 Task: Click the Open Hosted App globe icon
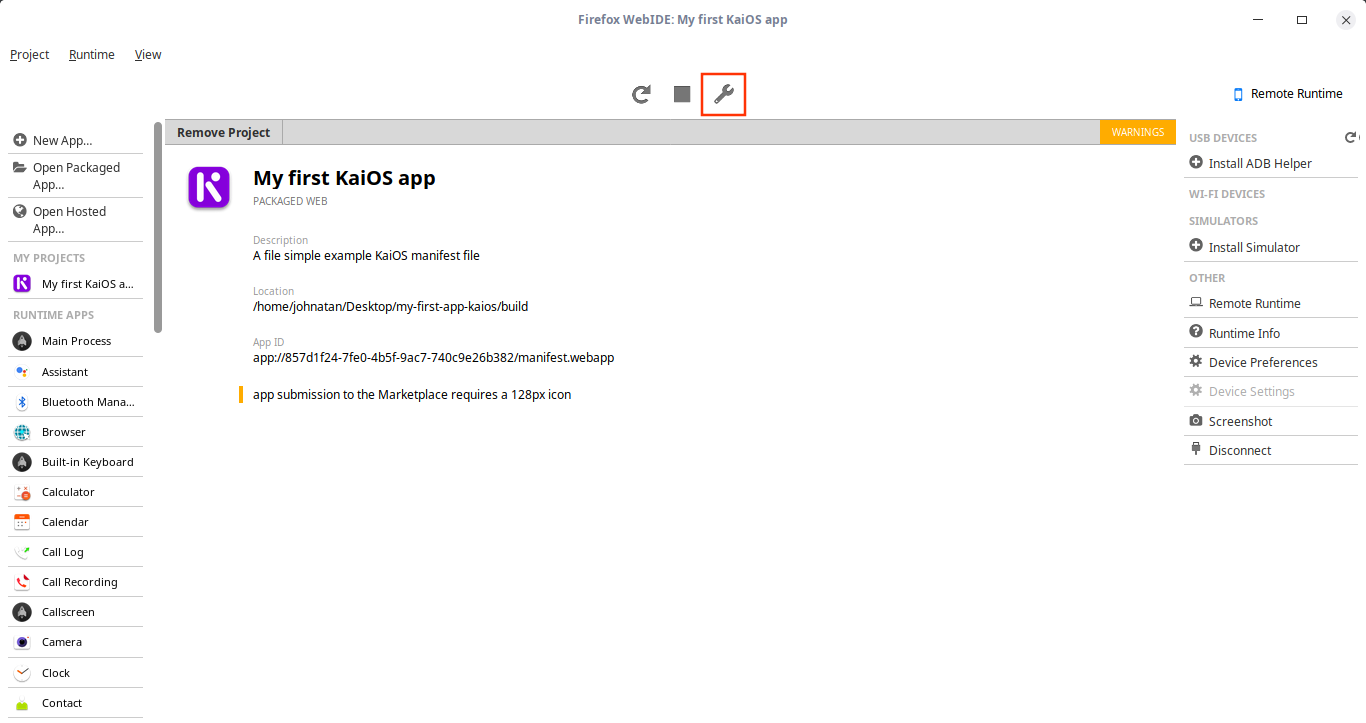point(20,211)
